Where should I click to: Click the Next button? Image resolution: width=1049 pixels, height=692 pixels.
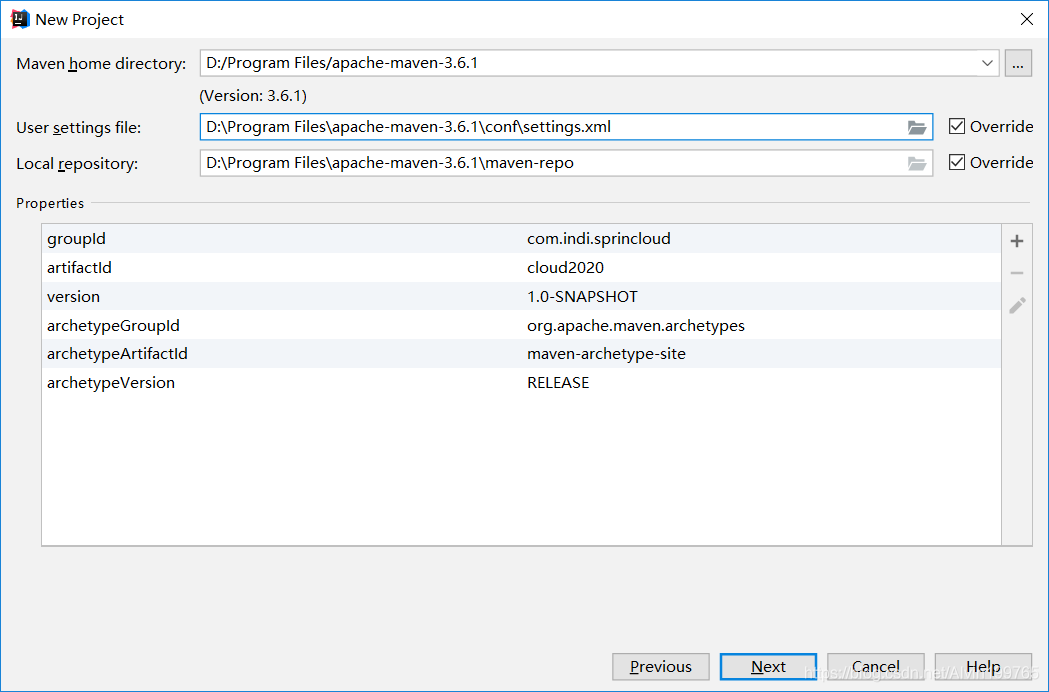pyautogui.click(x=768, y=667)
